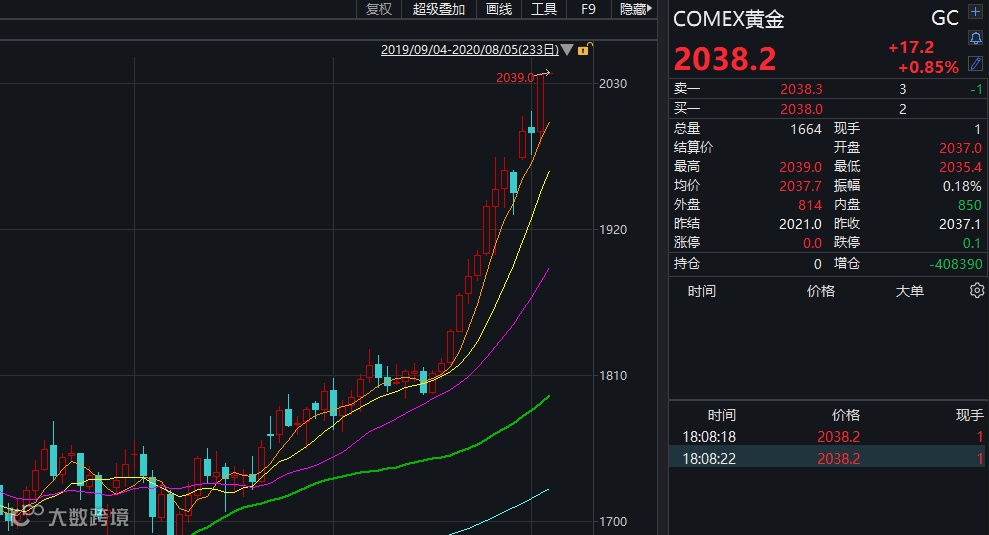Click the 振幅 value 0.18%
This screenshot has height=535, width=989.
coord(962,186)
